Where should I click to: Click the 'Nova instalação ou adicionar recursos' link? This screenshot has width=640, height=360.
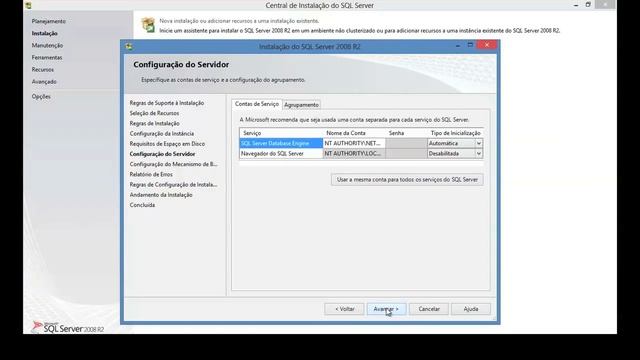(239, 21)
